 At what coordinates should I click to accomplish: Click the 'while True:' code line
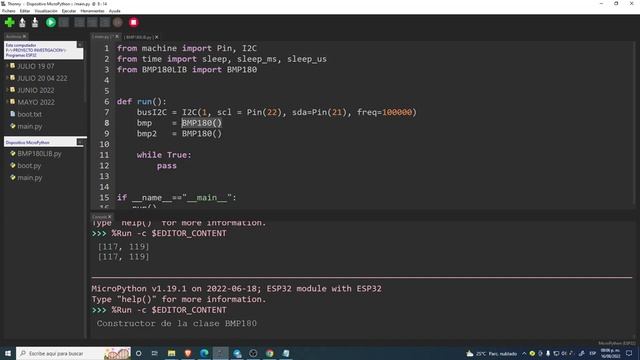164,155
